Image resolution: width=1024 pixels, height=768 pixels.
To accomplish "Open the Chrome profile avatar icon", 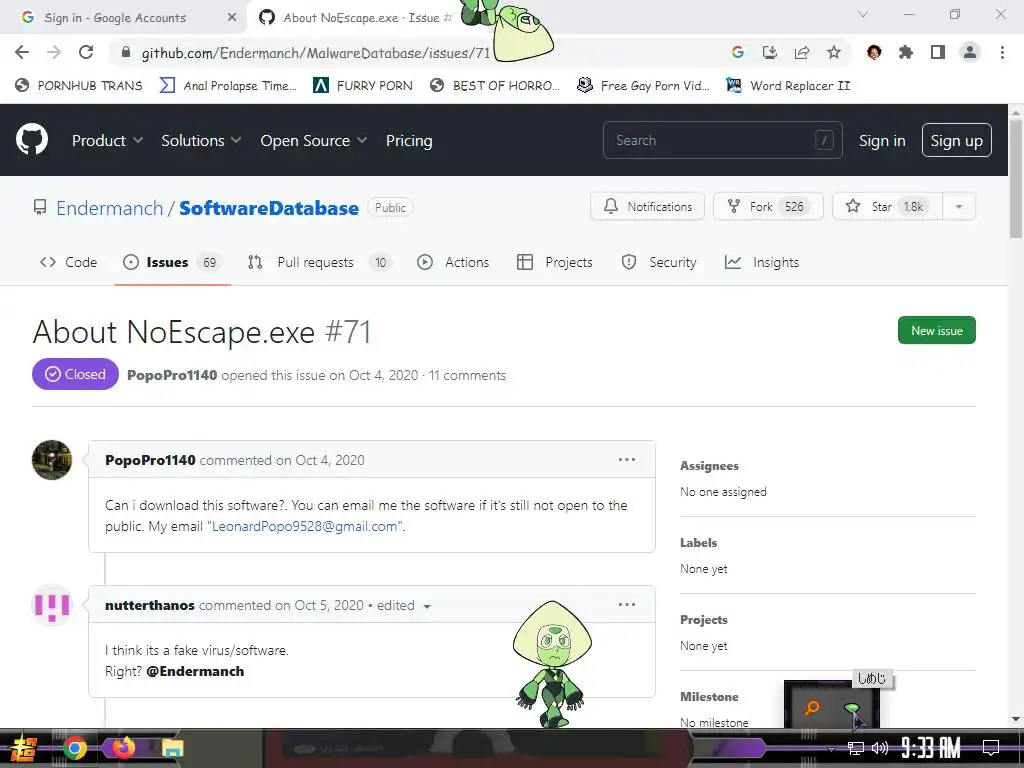I will click(x=970, y=52).
